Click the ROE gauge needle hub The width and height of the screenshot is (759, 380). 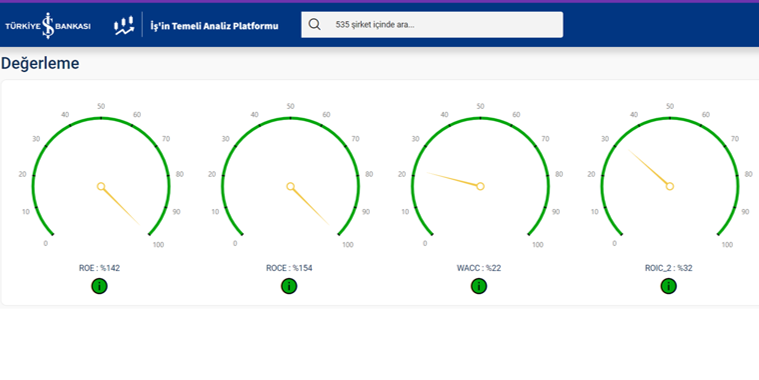(x=101, y=186)
